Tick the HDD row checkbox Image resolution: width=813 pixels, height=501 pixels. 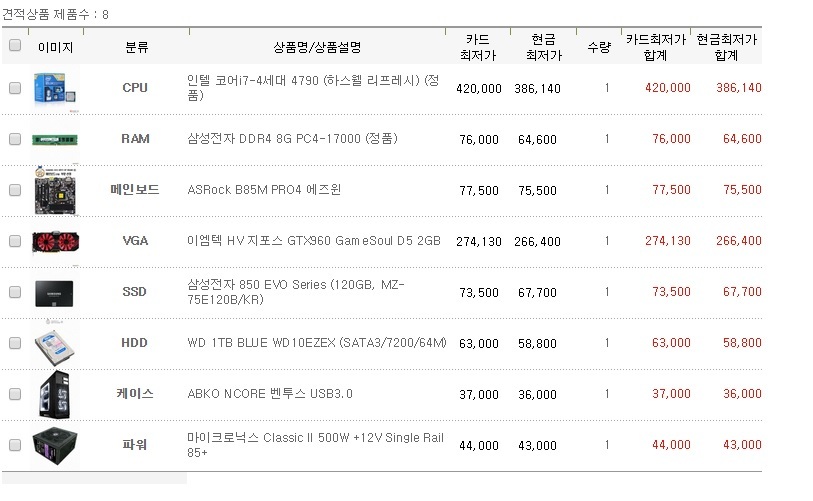[x=15, y=343]
